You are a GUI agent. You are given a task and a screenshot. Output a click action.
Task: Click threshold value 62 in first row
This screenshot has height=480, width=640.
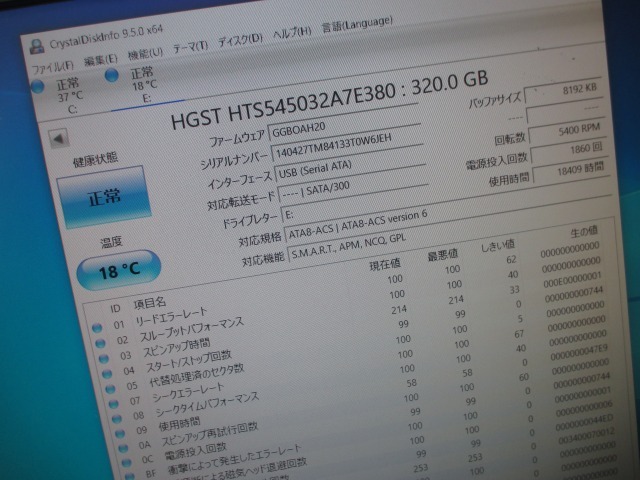pos(511,260)
